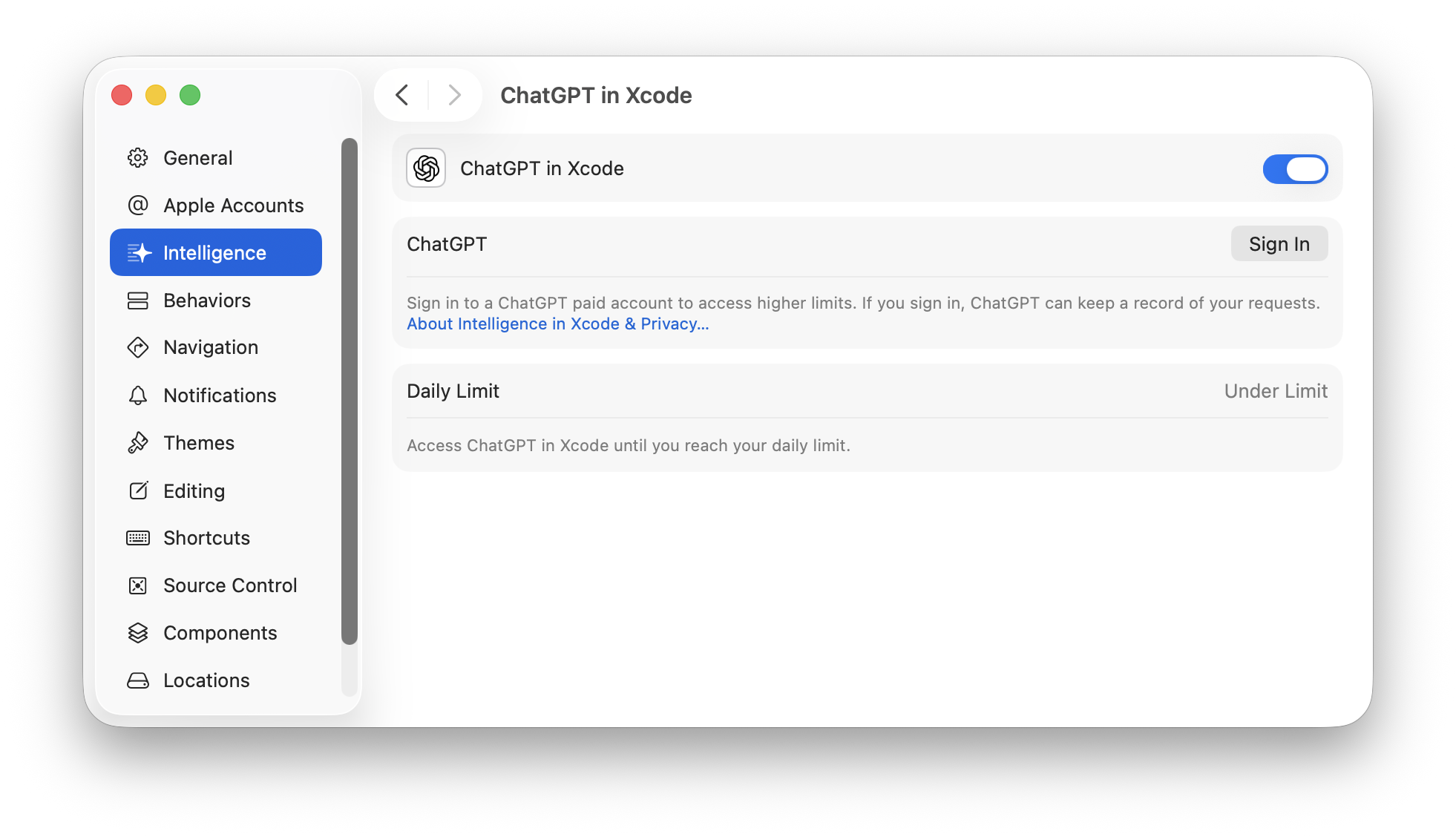Click the Components layers icon
The height and width of the screenshot is (837, 1456).
click(x=138, y=633)
